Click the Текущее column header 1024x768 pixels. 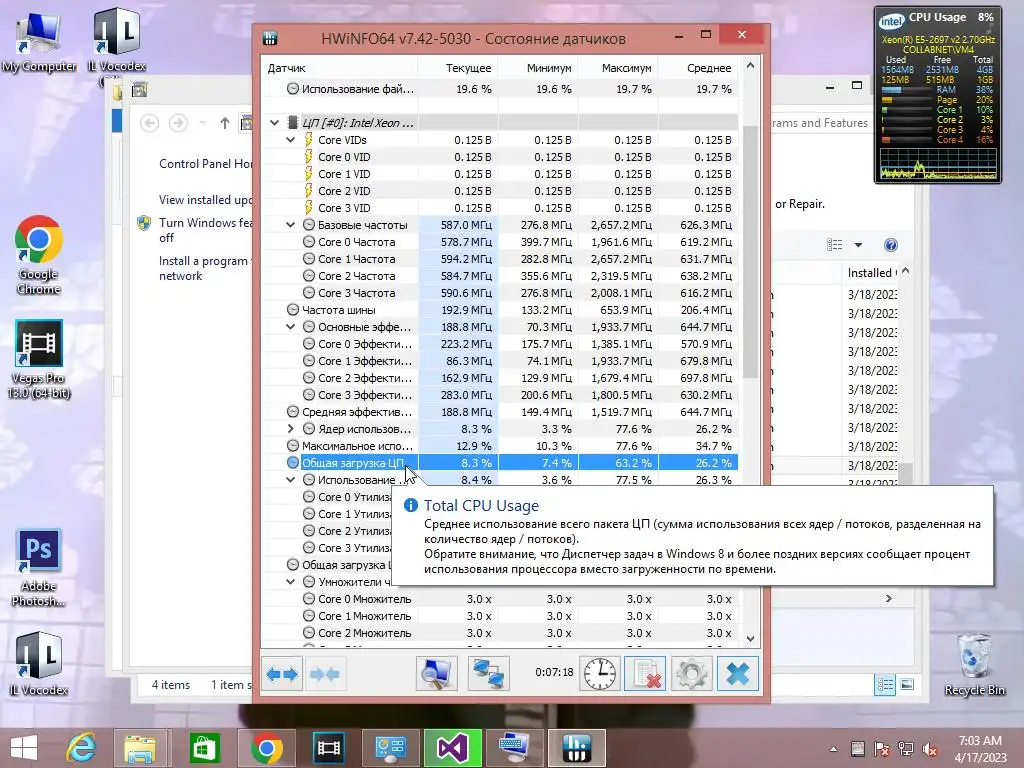click(457, 68)
